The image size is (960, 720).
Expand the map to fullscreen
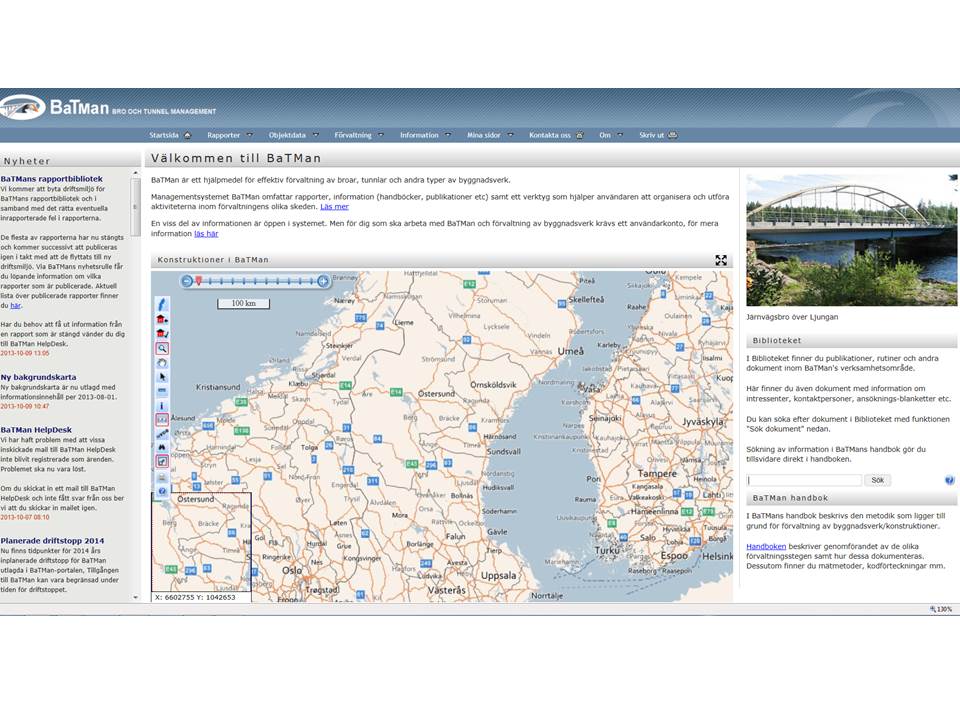coord(721,260)
